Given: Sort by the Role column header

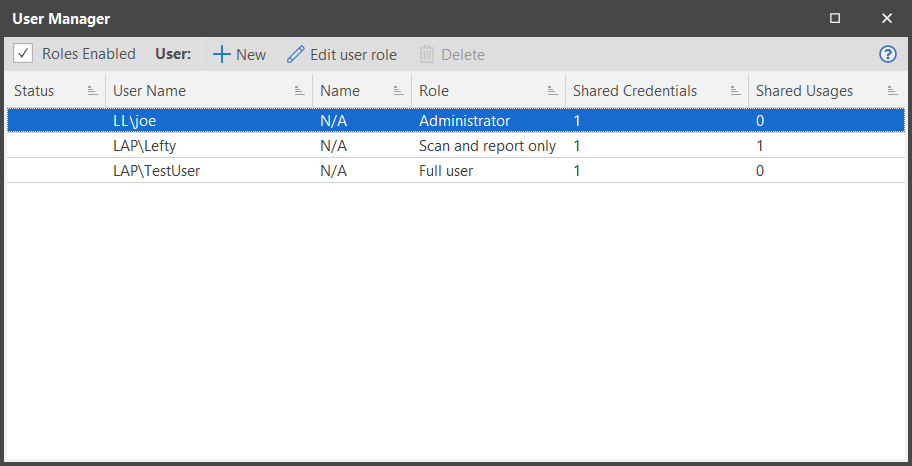Looking at the screenshot, I should (434, 91).
